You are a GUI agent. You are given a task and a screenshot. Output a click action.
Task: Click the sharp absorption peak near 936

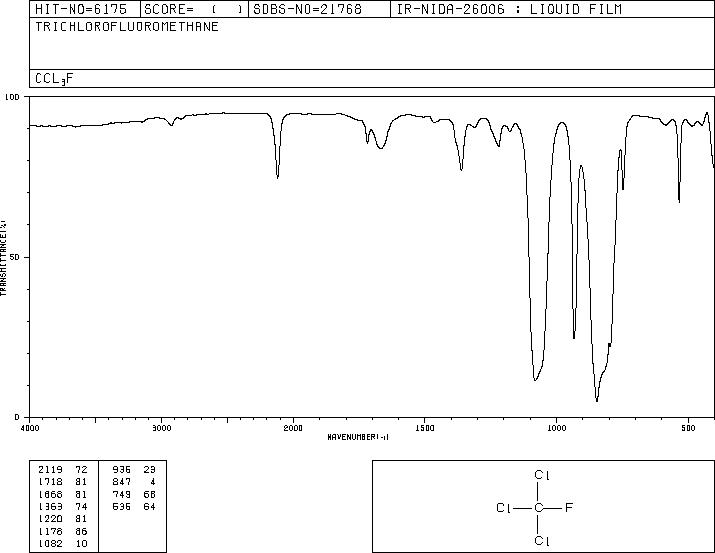tap(574, 337)
